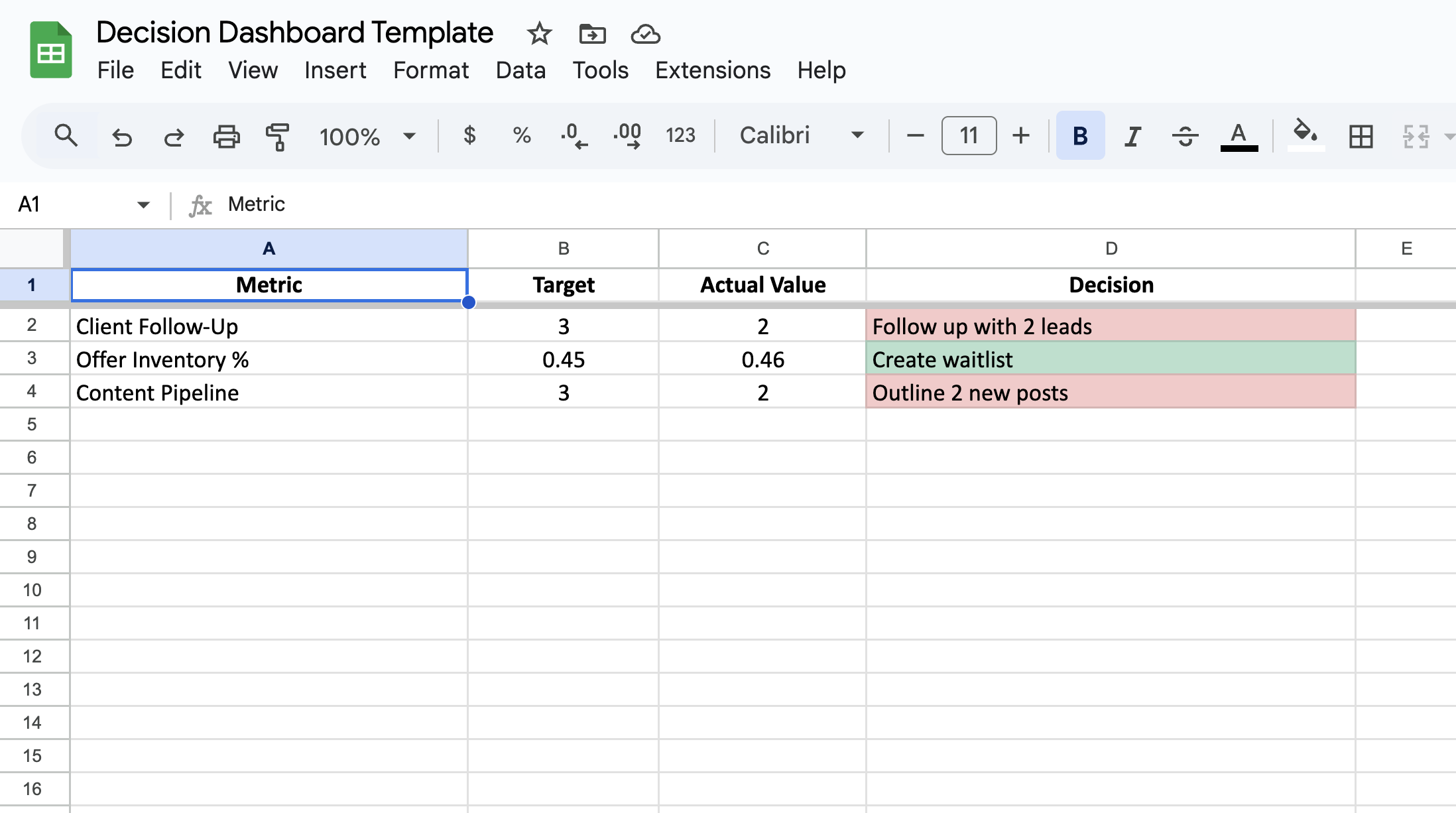Open the Format menu
The image size is (1456, 813).
[x=430, y=70]
